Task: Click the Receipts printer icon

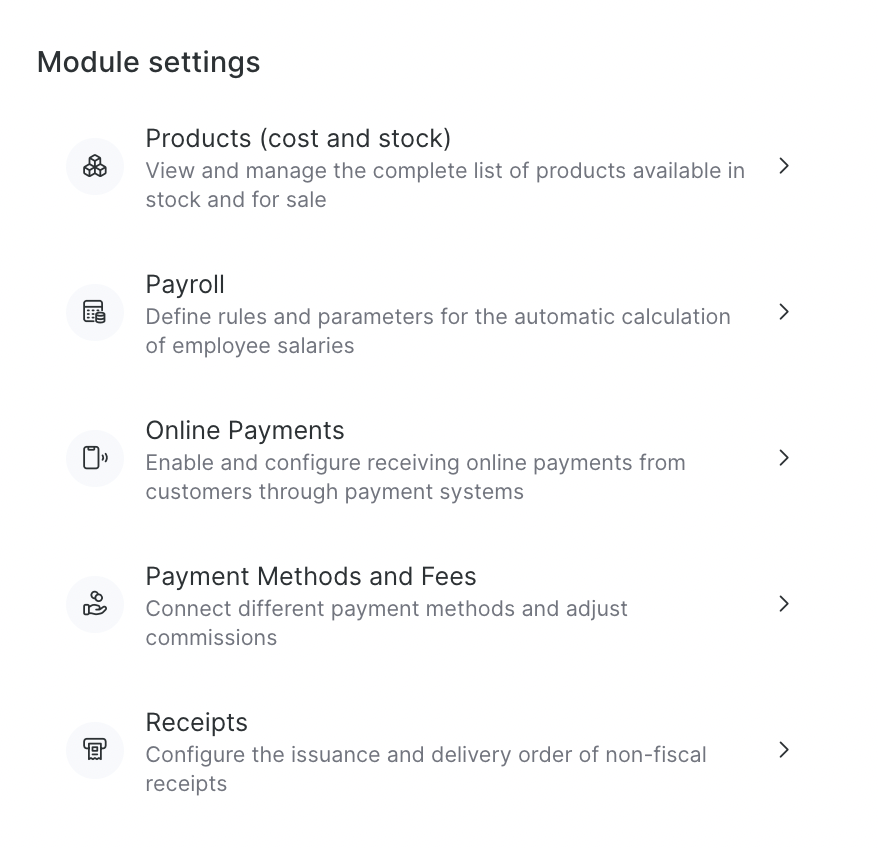Action: 95,750
